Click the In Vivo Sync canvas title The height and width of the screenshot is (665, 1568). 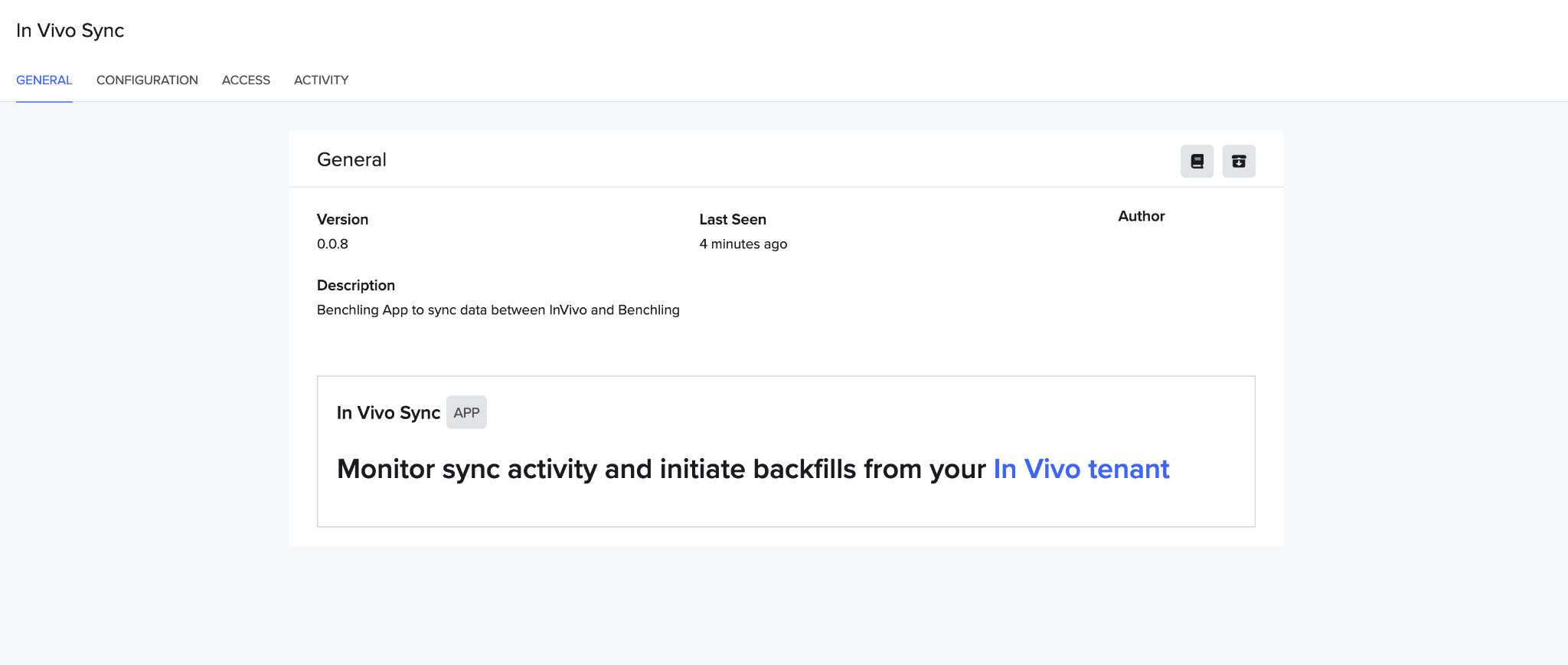pyautogui.click(x=388, y=413)
